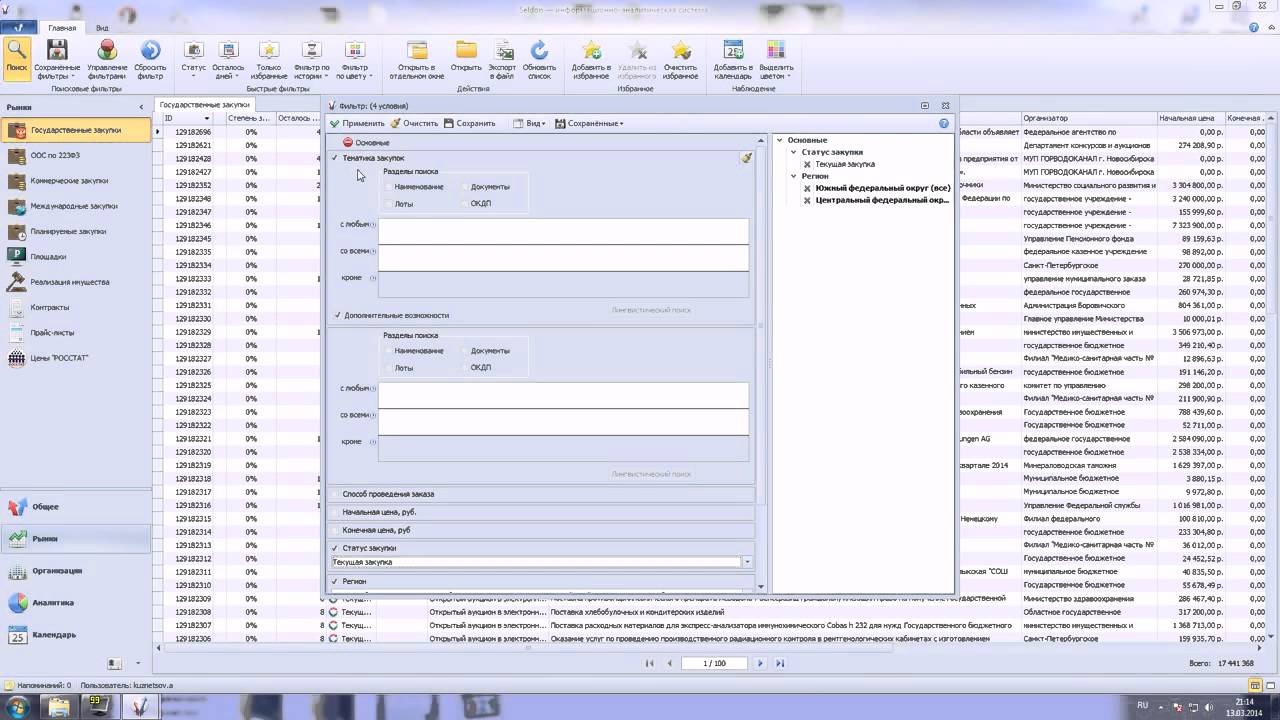This screenshot has height=720, width=1280.
Task: Open Осталось дней quick filter
Action: (228, 59)
